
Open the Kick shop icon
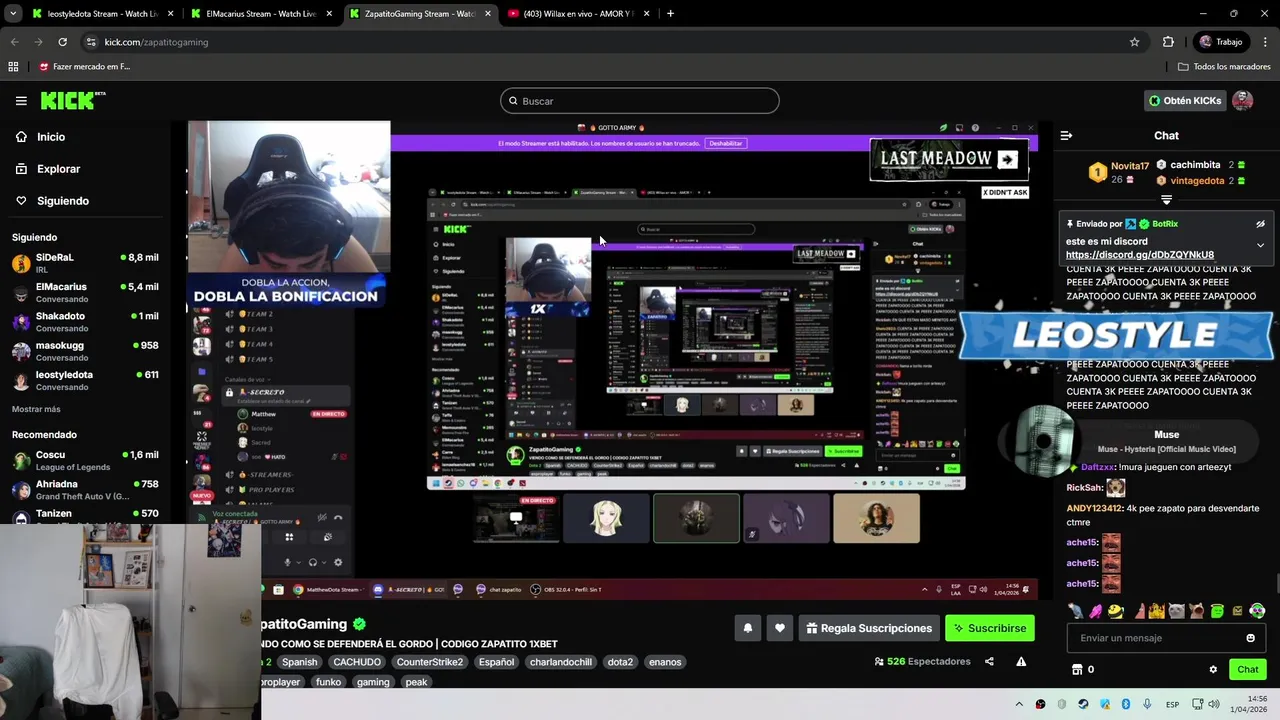tap(1077, 670)
